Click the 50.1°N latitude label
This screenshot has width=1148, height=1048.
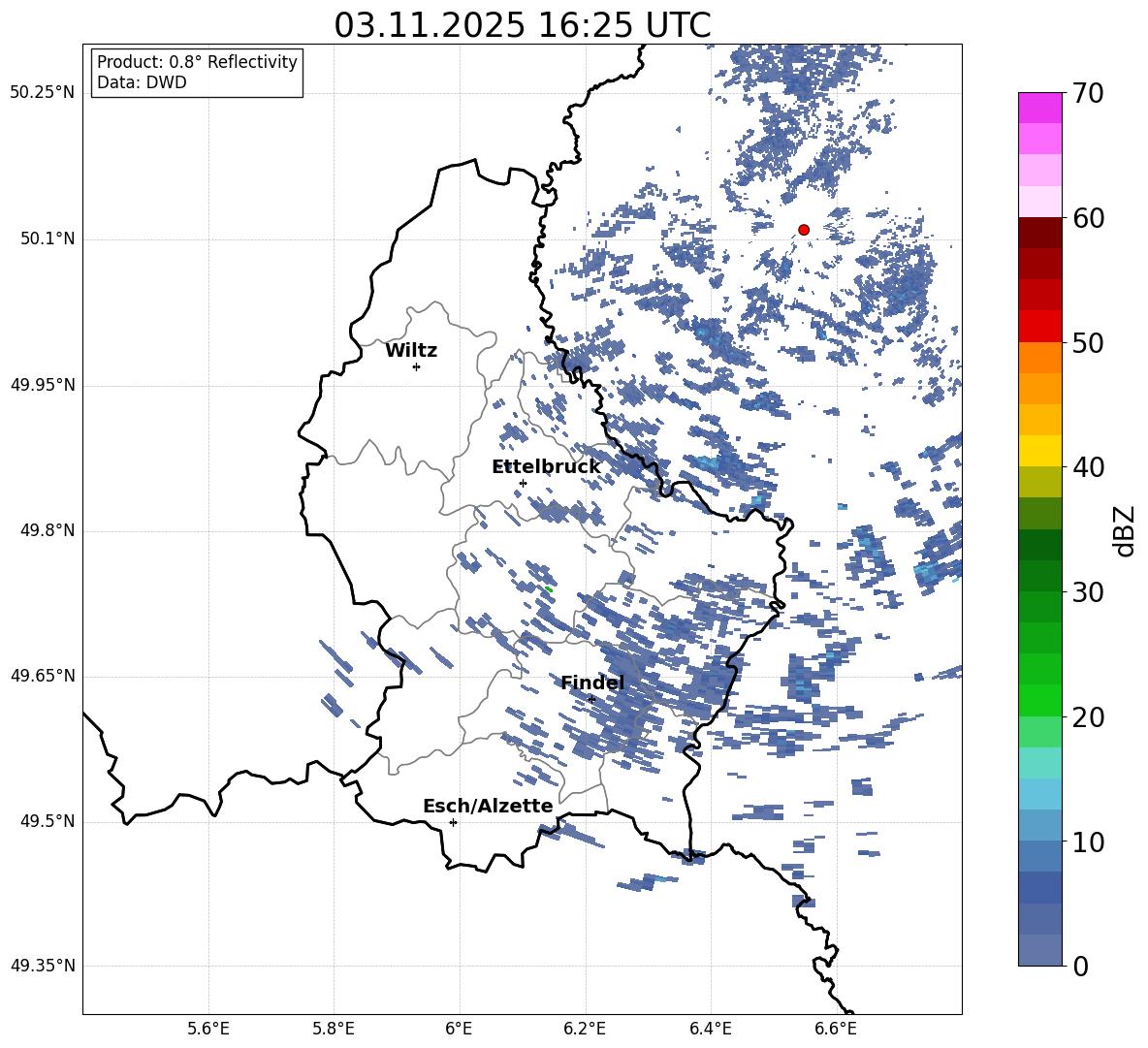[x=47, y=239]
